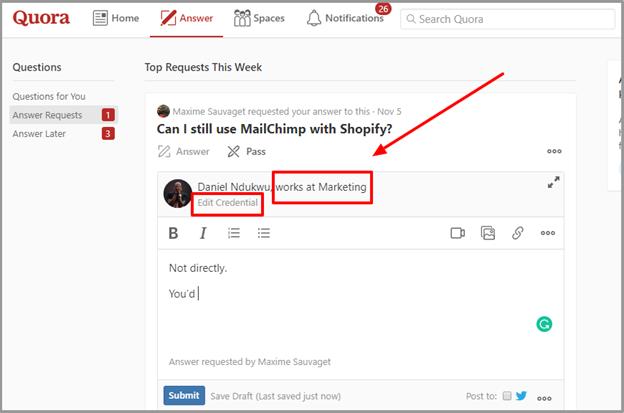Open Answer Later in sidebar
Screen dimensions: 624x413
click(64, 134)
